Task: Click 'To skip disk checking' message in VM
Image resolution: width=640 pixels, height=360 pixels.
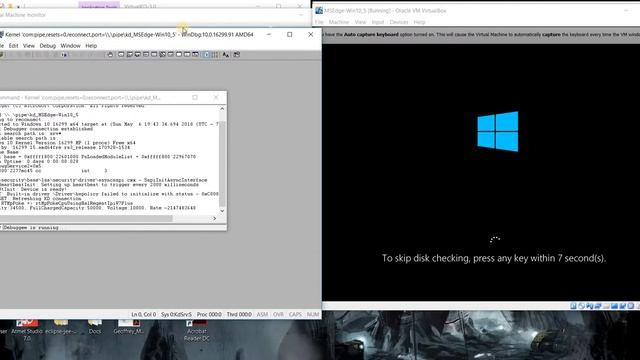Action: (x=493, y=258)
